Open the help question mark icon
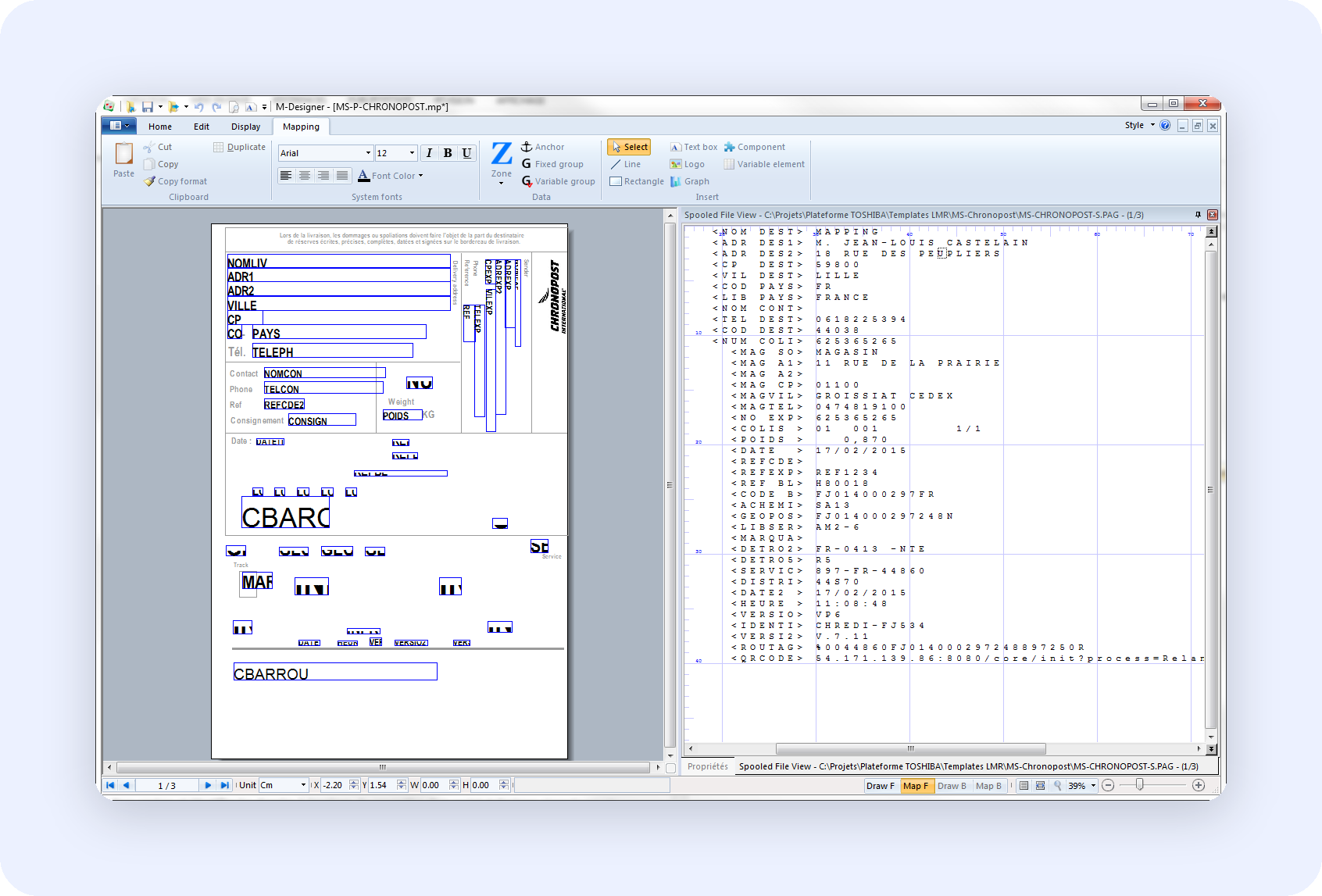1322x896 pixels. point(1165,125)
